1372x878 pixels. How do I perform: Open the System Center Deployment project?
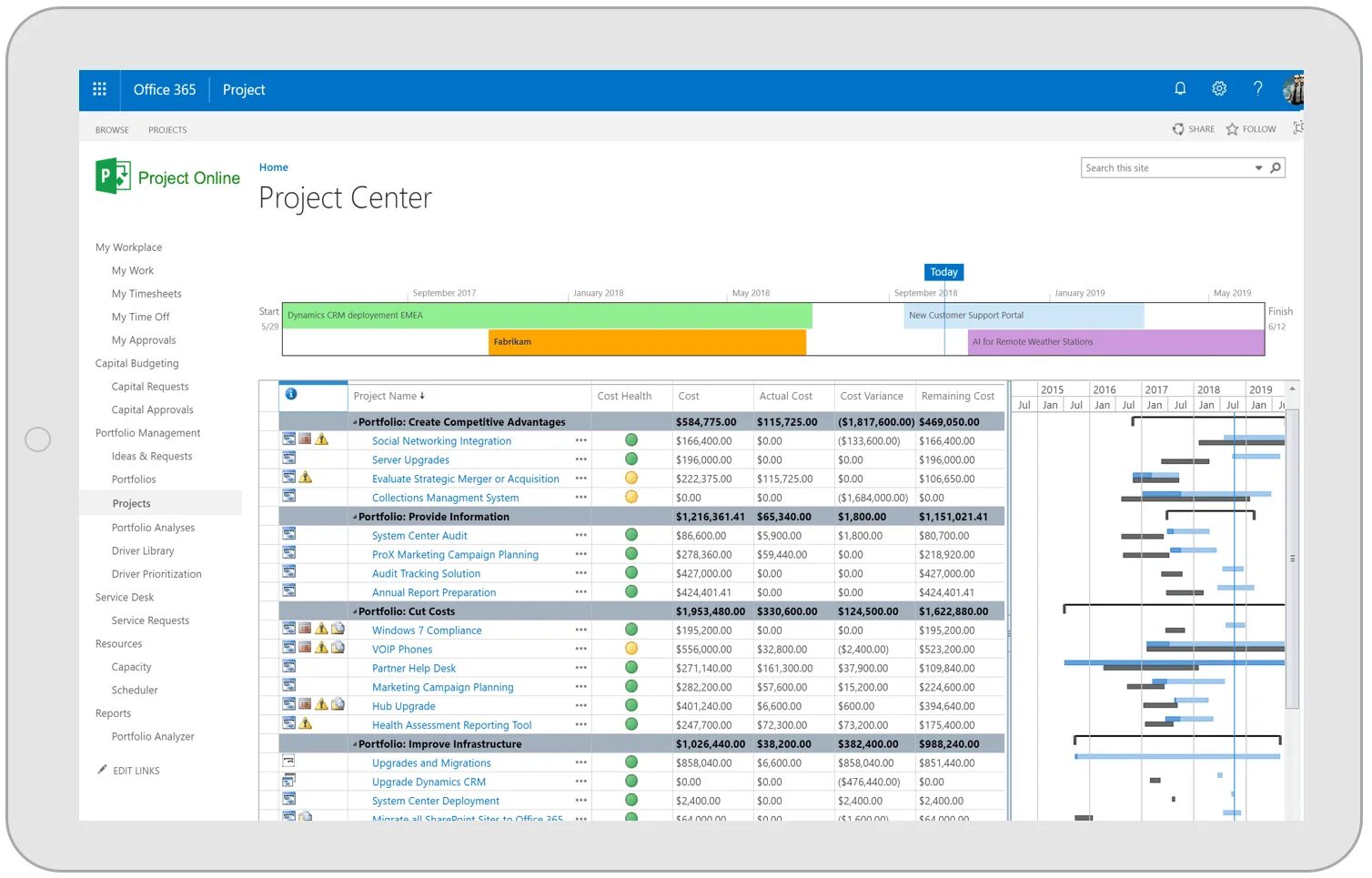click(x=435, y=801)
